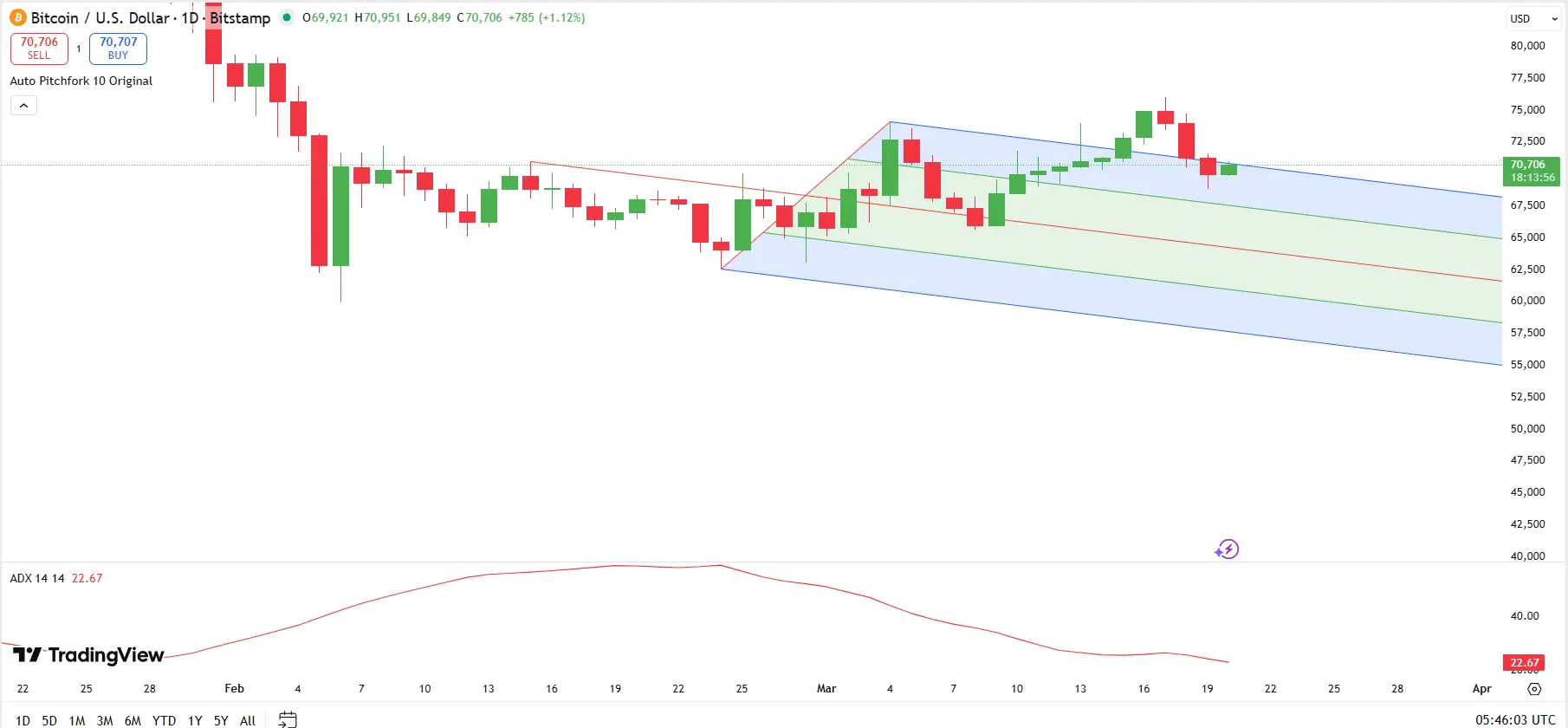The height and width of the screenshot is (728, 1568).
Task: Click Auto Pitchfork 10 Original indicator label
Action: (x=81, y=81)
